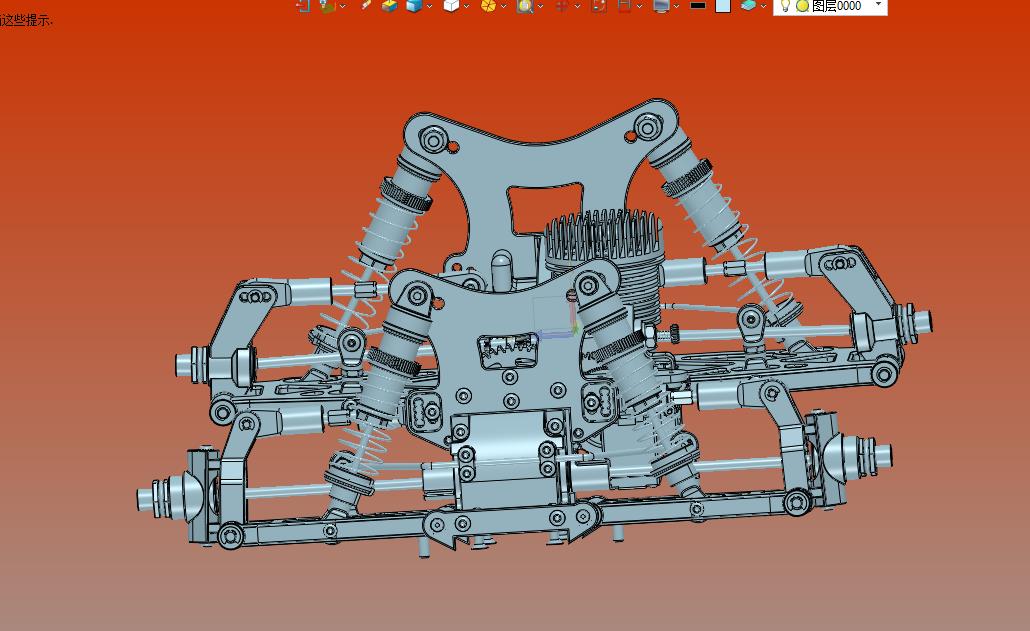This screenshot has width=1030, height=631.
Task: Click the white cube view icon
Action: [451, 5]
